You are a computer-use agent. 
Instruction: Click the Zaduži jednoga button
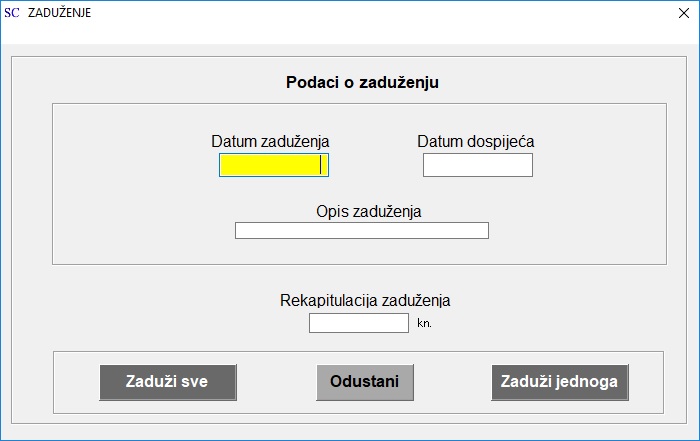click(560, 382)
